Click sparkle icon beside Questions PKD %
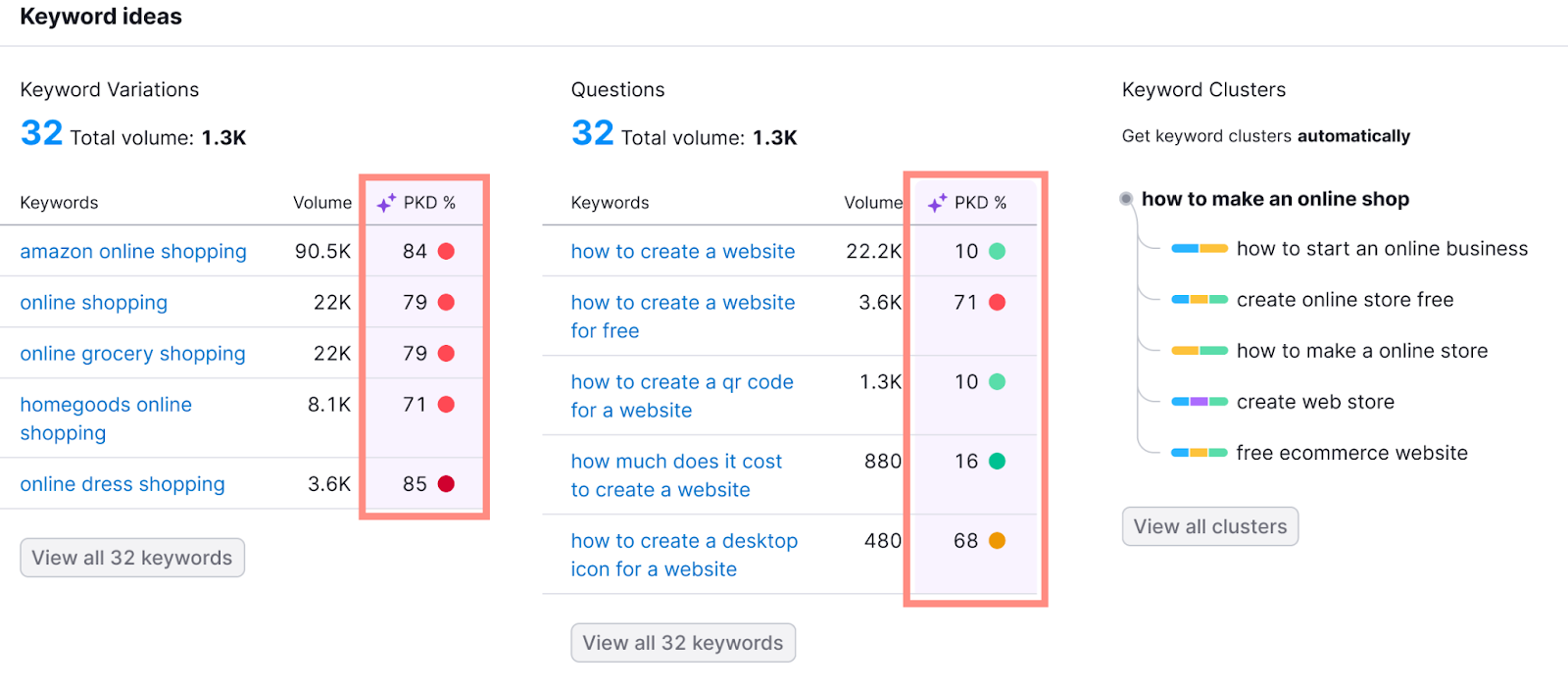This screenshot has height=688, width=1568. click(937, 203)
